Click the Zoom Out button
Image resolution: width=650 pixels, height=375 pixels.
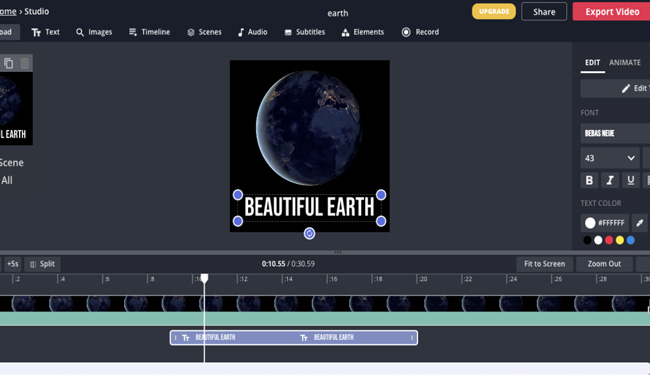tap(604, 264)
